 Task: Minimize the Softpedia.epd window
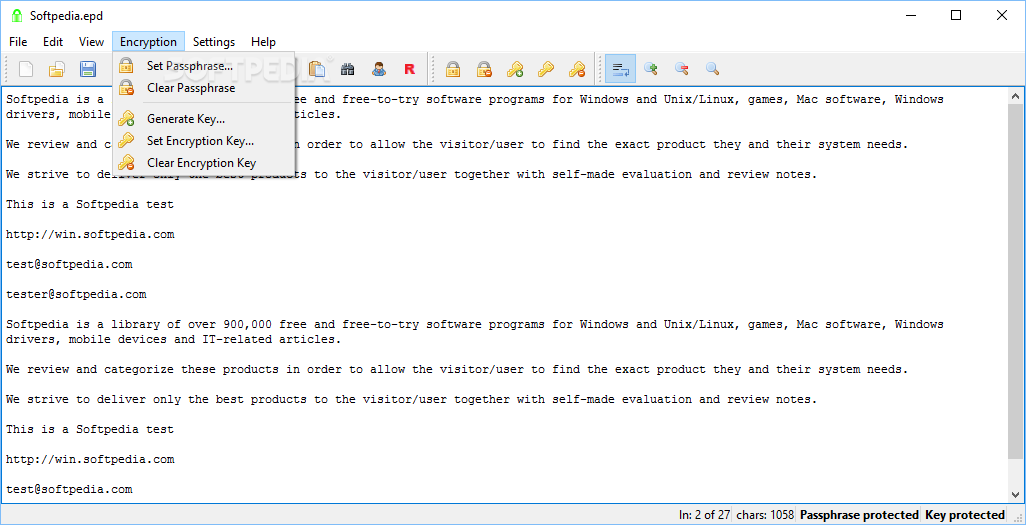[x=910, y=16]
